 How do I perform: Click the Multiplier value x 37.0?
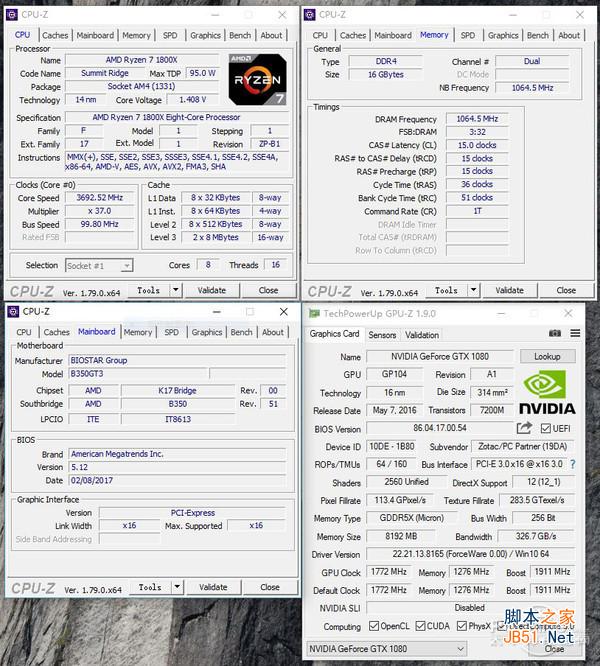(x=100, y=211)
